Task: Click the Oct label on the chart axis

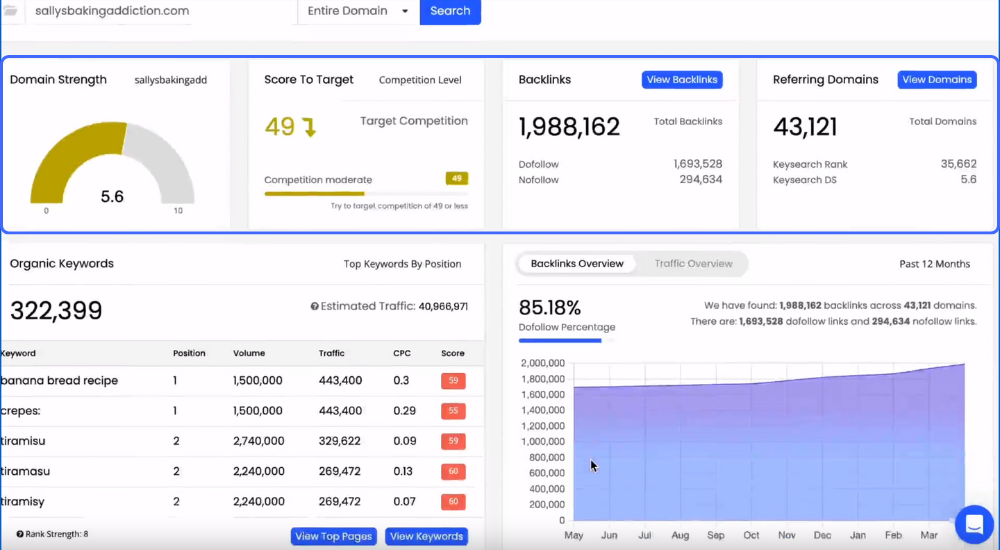Action: (751, 535)
